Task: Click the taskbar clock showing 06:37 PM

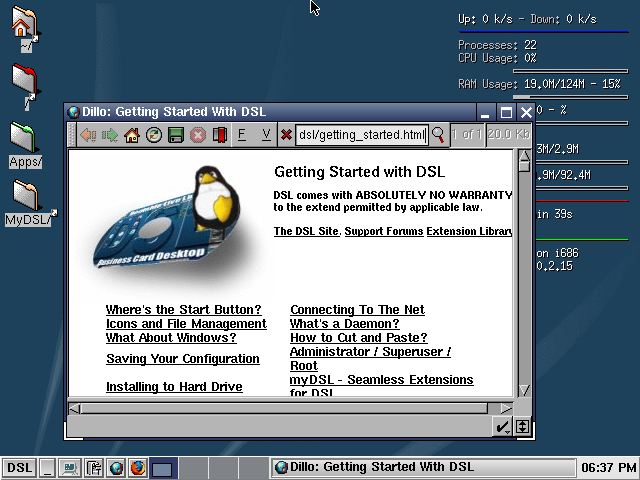Action: [x=609, y=467]
